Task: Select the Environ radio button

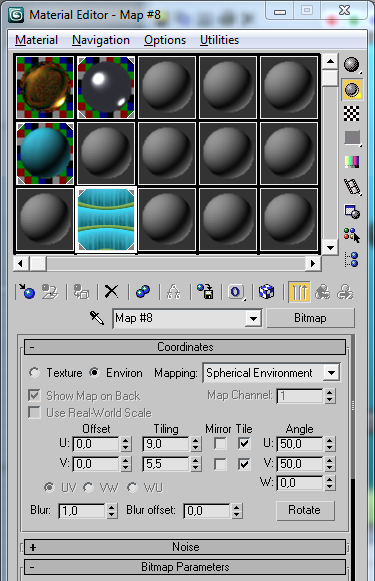Action: tap(94, 372)
